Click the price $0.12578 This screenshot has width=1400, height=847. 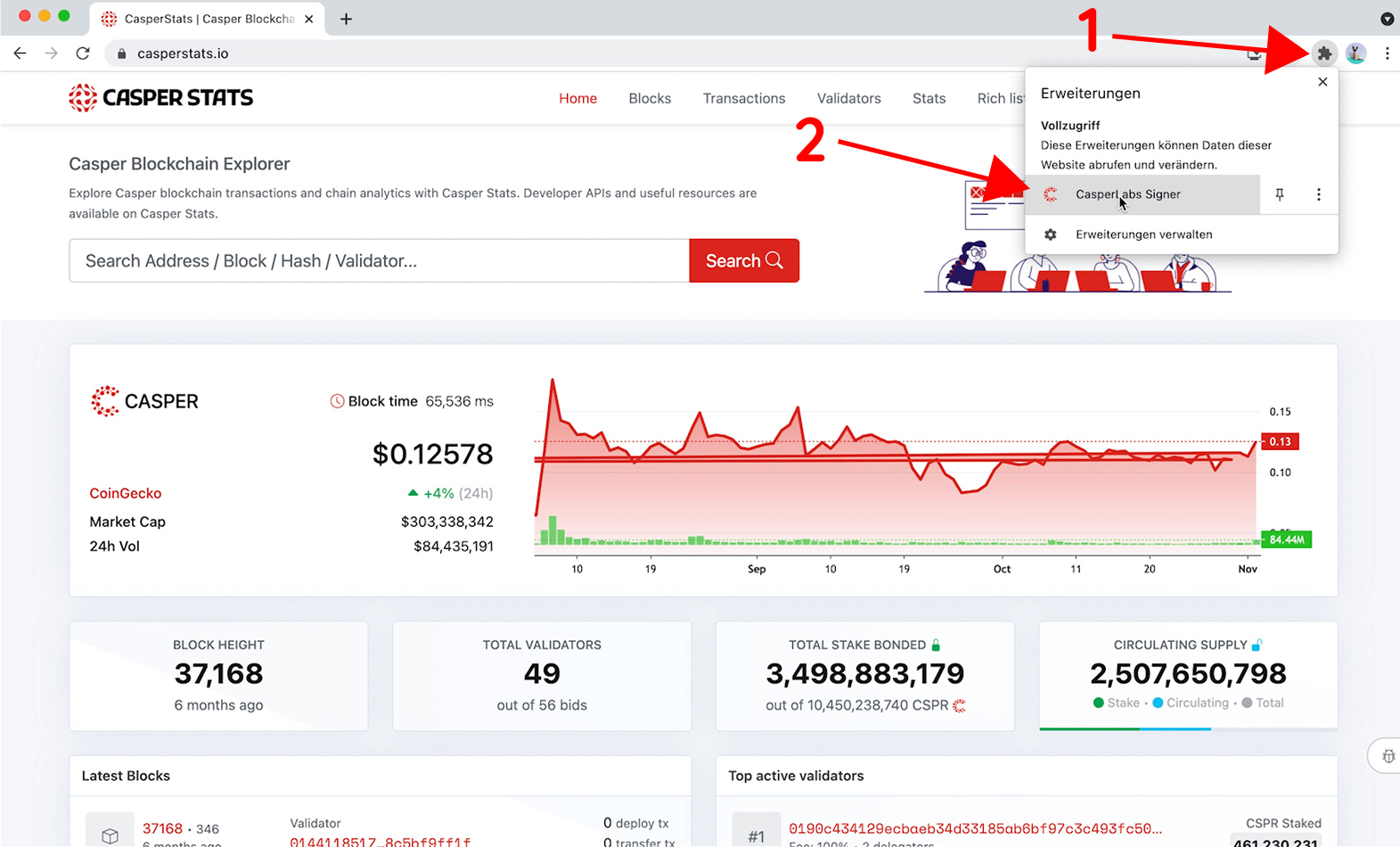pos(432,454)
